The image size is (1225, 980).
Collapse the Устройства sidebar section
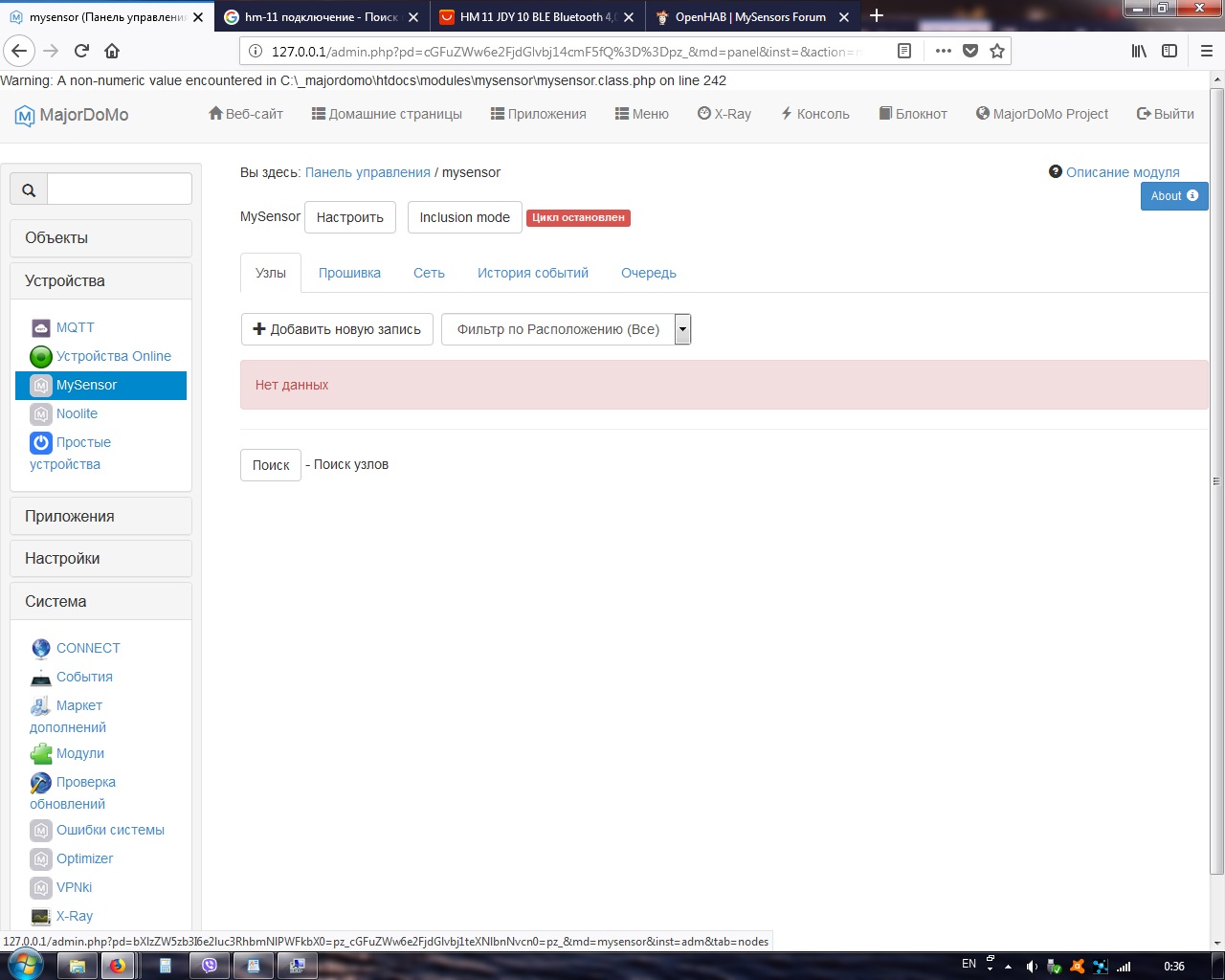coord(100,281)
